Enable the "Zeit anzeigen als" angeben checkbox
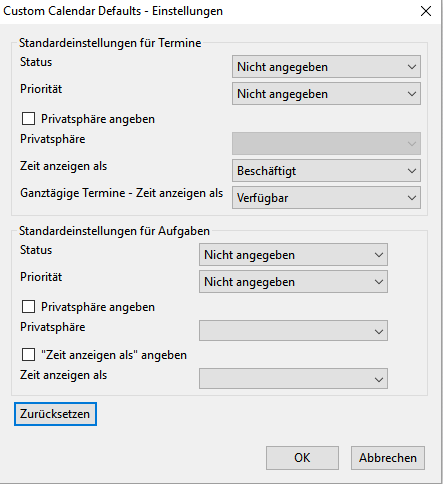Viewport: 443px width, 484px height. [x=28, y=355]
